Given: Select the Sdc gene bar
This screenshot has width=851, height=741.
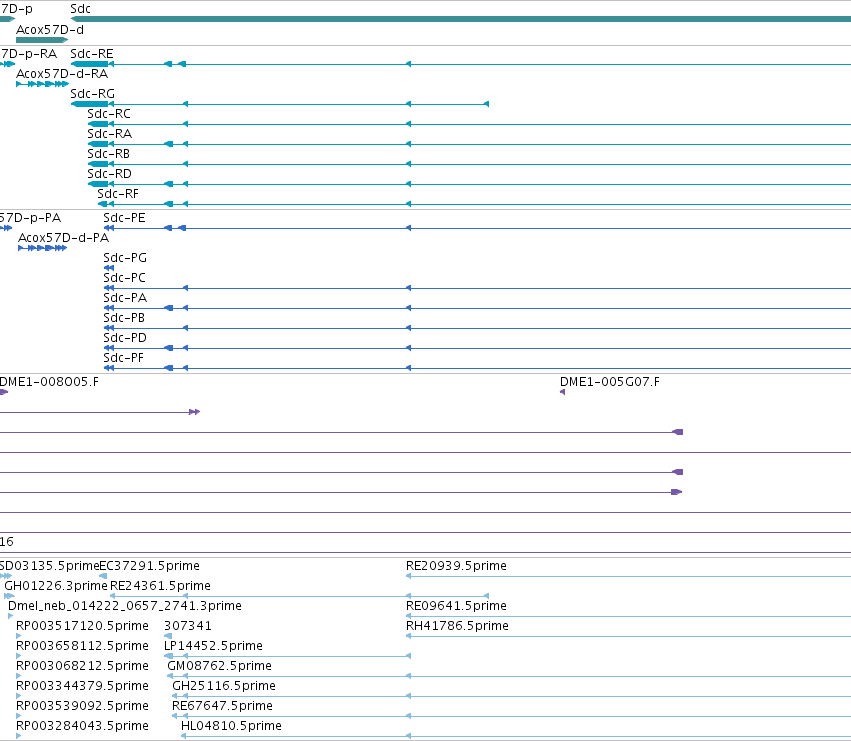Looking at the screenshot, I should (461, 19).
